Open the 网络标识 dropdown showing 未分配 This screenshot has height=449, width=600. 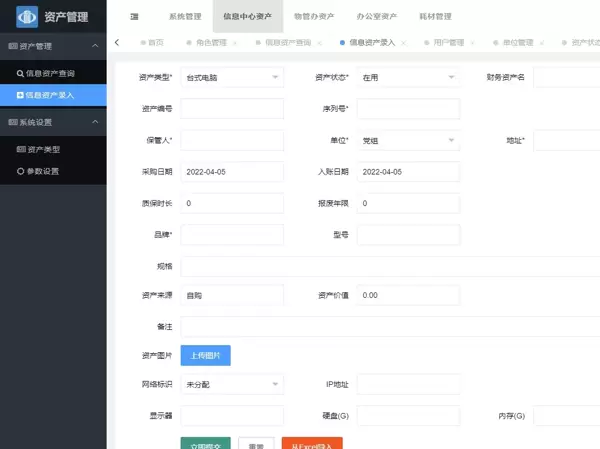point(232,384)
